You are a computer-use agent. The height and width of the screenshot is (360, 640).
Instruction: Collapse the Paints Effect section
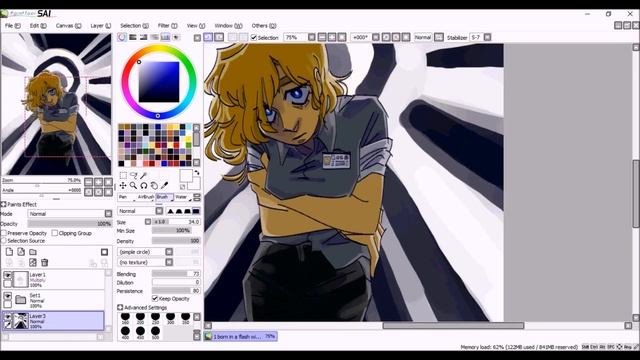pos(4,204)
